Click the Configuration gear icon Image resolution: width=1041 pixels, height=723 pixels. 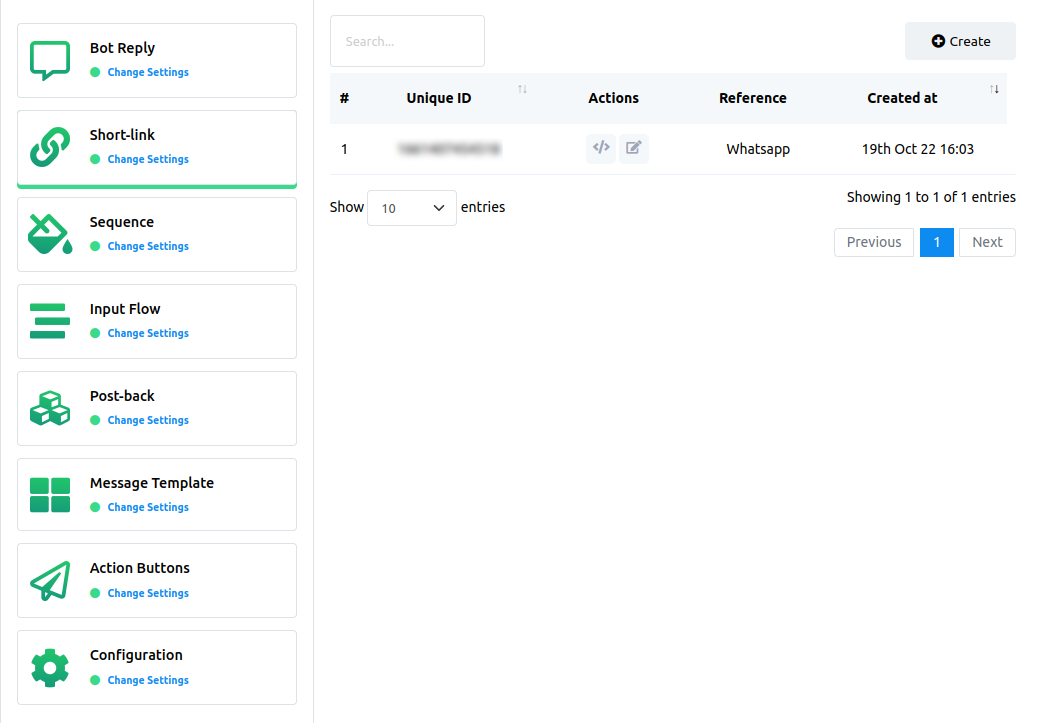pyautogui.click(x=49, y=667)
